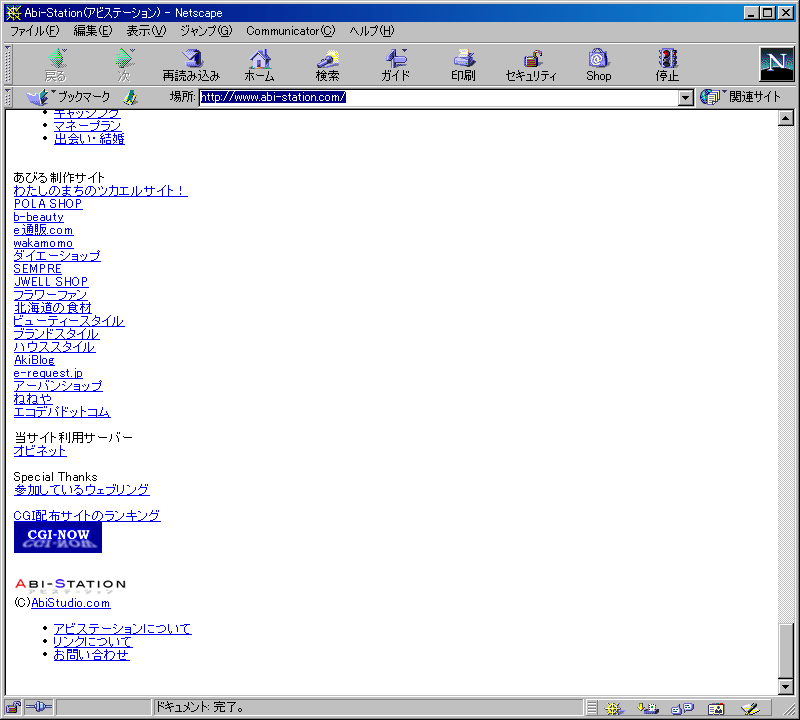Screen dimensions: 800x720
Task: Click the Back (戻る) toolbar button
Action: click(56, 65)
